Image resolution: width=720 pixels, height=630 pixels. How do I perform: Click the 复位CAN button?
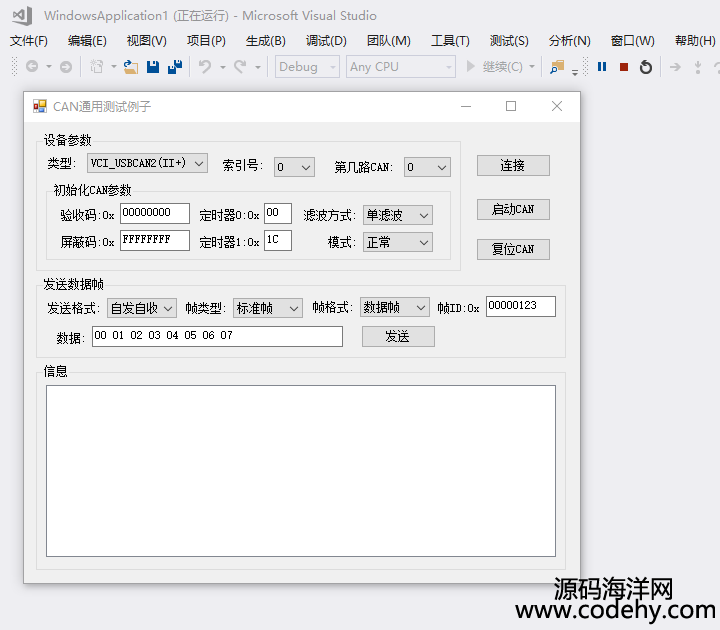tap(513, 249)
